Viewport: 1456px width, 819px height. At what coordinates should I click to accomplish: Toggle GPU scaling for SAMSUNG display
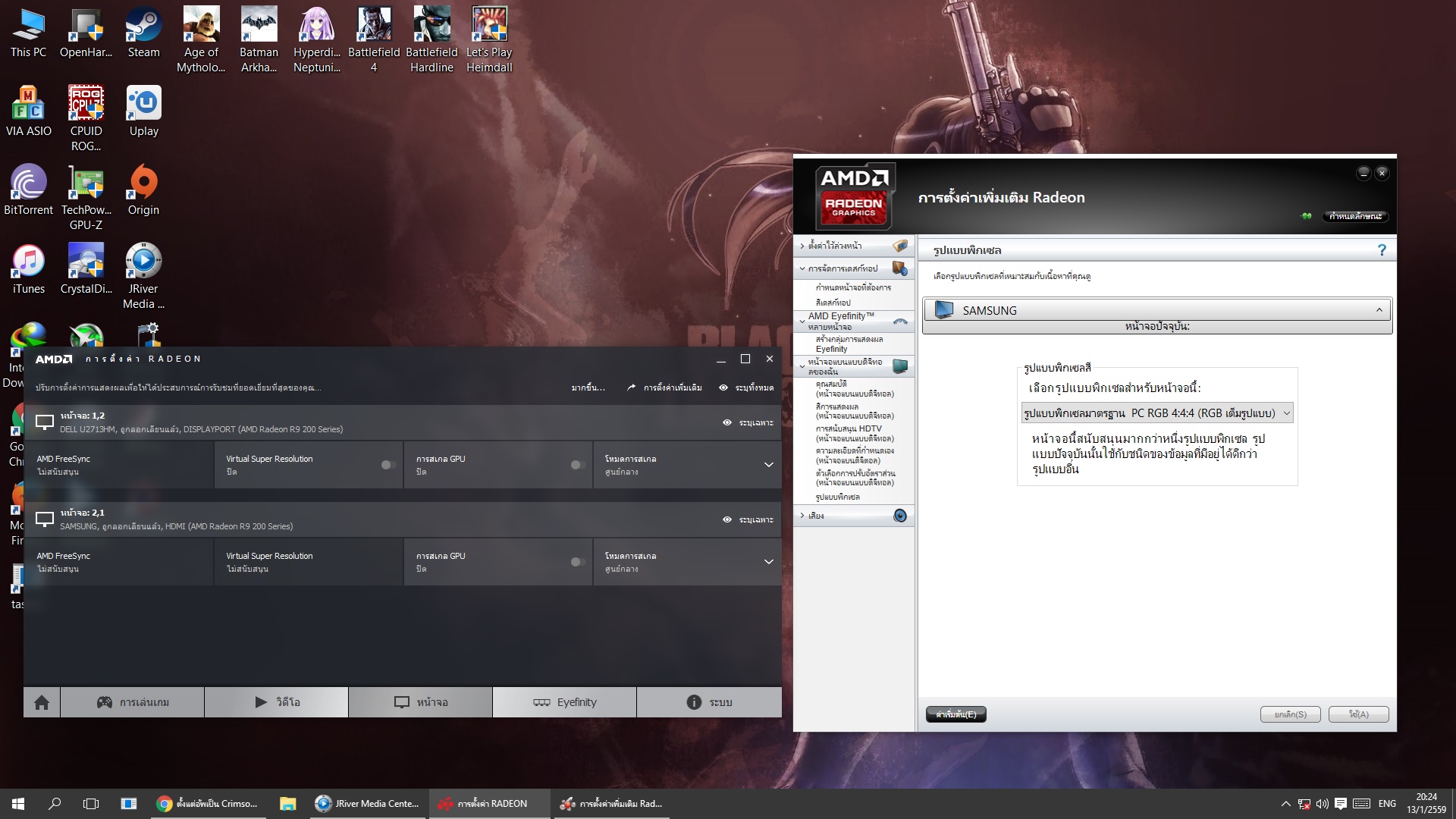(578, 562)
